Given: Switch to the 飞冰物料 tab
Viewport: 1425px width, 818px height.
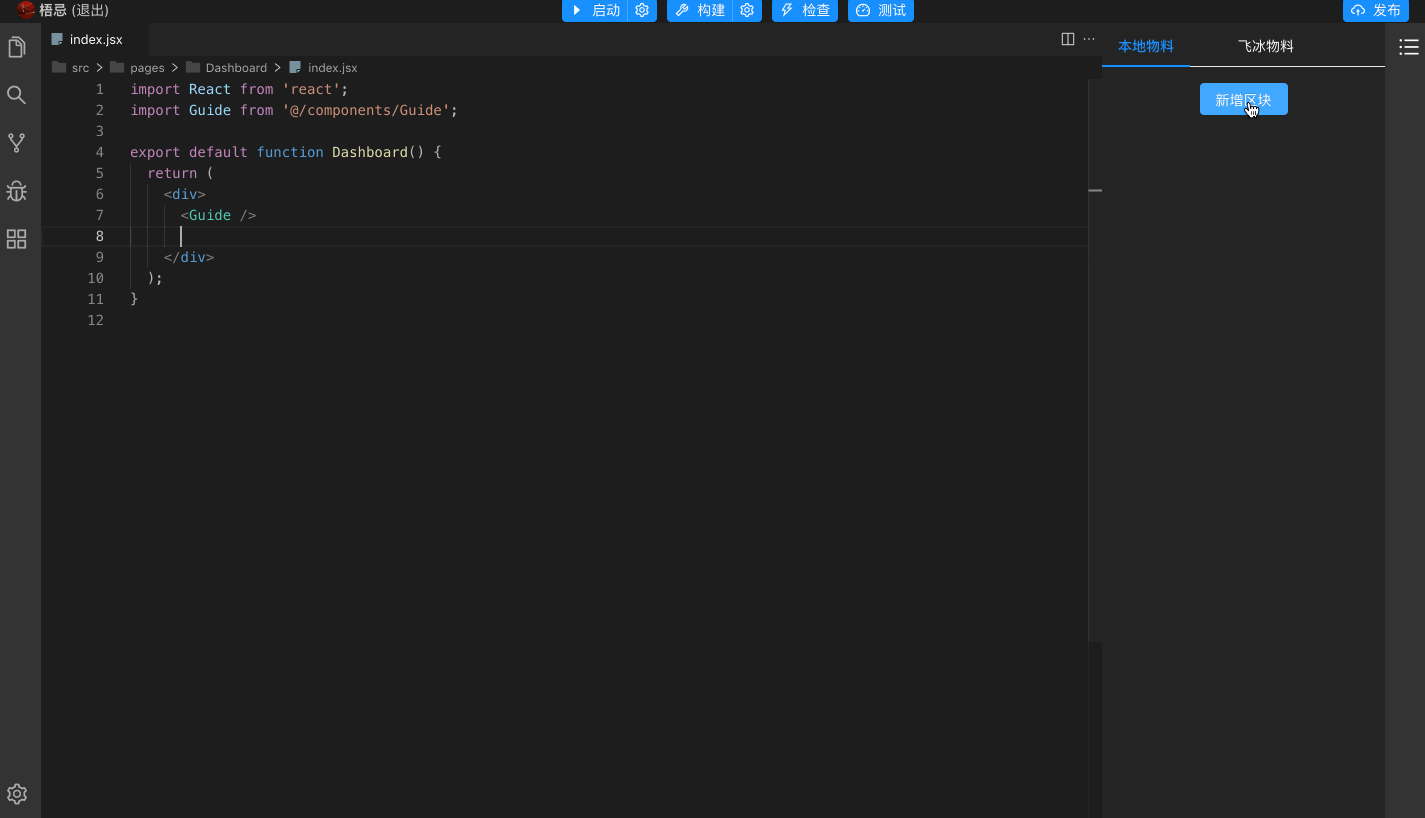Looking at the screenshot, I should pyautogui.click(x=1266, y=46).
